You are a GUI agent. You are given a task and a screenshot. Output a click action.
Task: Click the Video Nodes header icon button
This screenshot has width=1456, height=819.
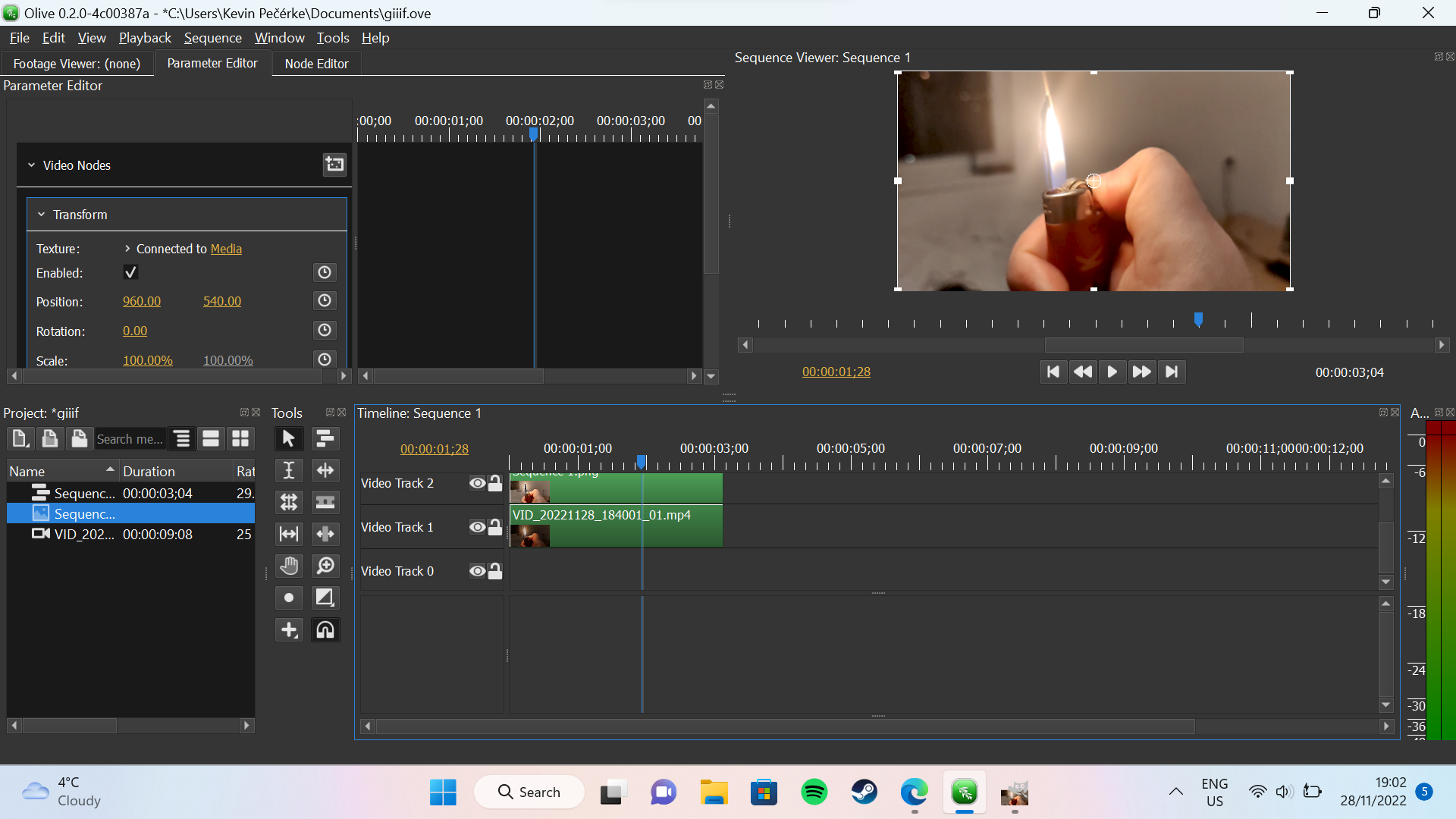pos(334,165)
